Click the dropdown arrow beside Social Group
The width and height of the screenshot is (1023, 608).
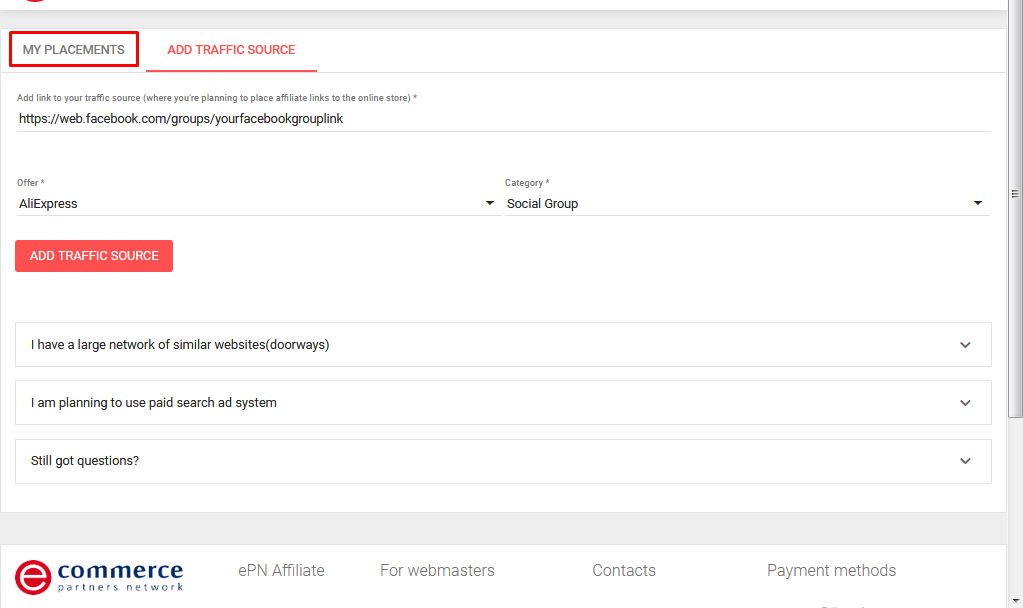pyautogui.click(x=978, y=203)
